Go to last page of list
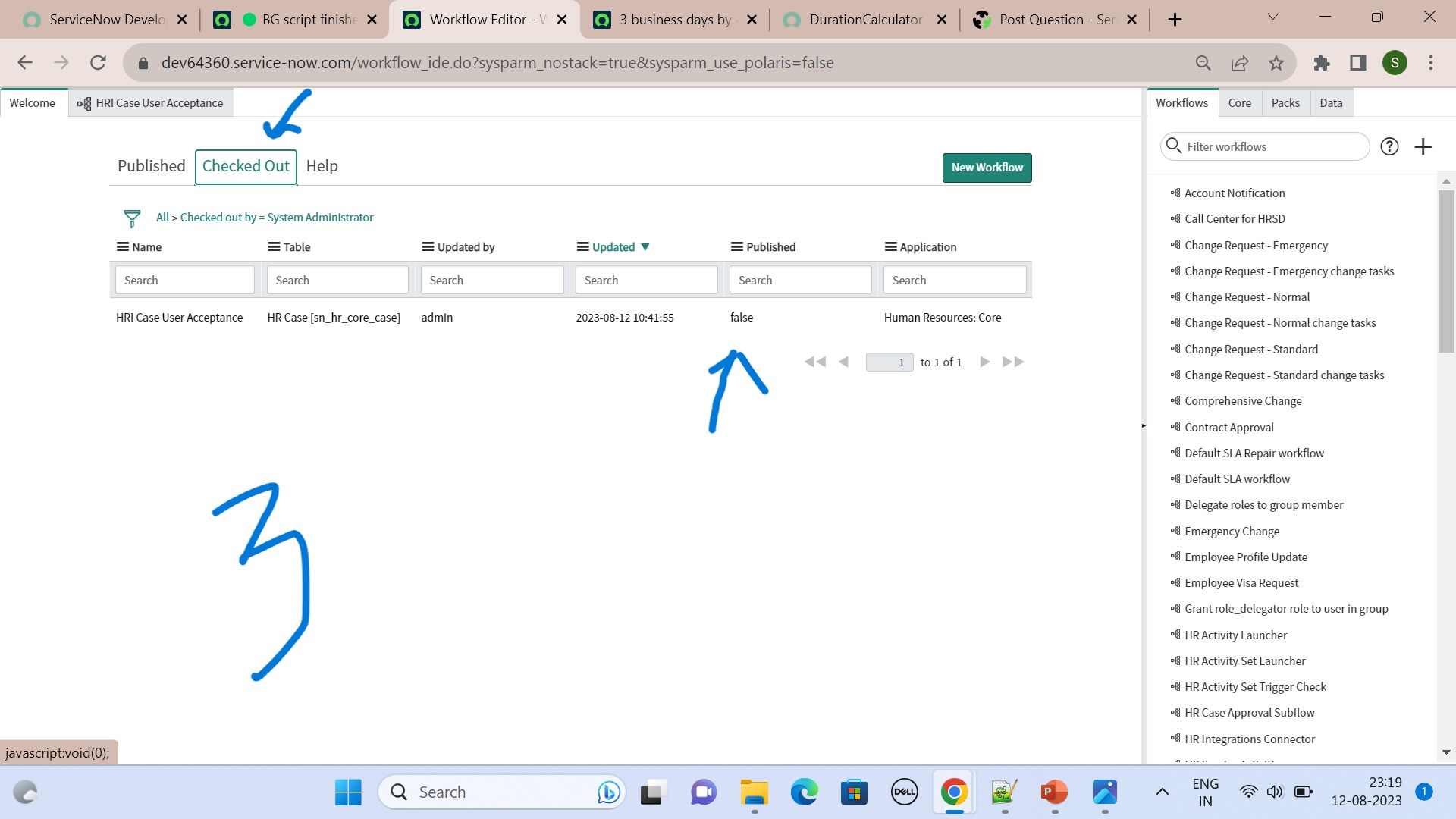Screen dimensions: 1456x819 1013,362
